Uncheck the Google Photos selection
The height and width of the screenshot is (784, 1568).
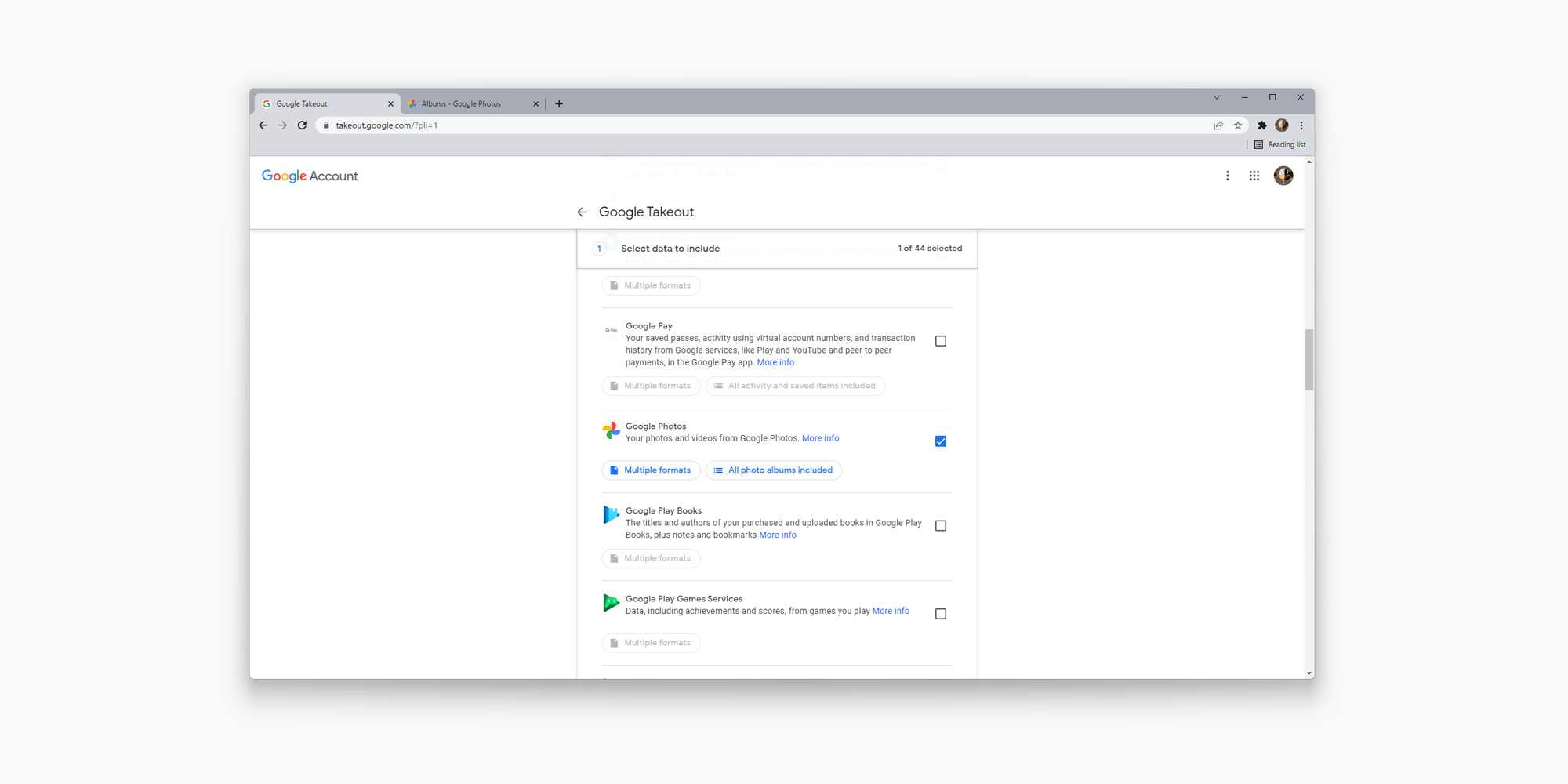(x=940, y=441)
